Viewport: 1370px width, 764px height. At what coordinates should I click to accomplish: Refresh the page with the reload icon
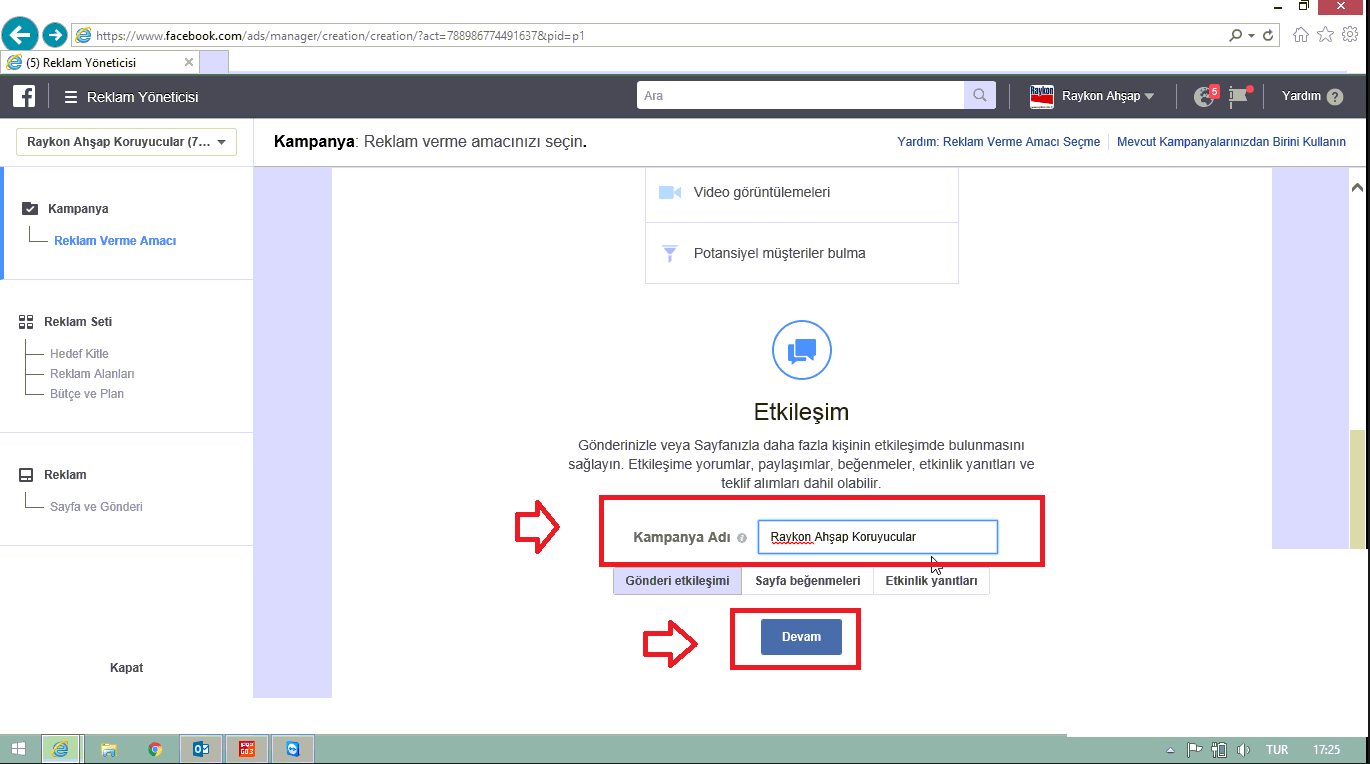pos(1269,35)
